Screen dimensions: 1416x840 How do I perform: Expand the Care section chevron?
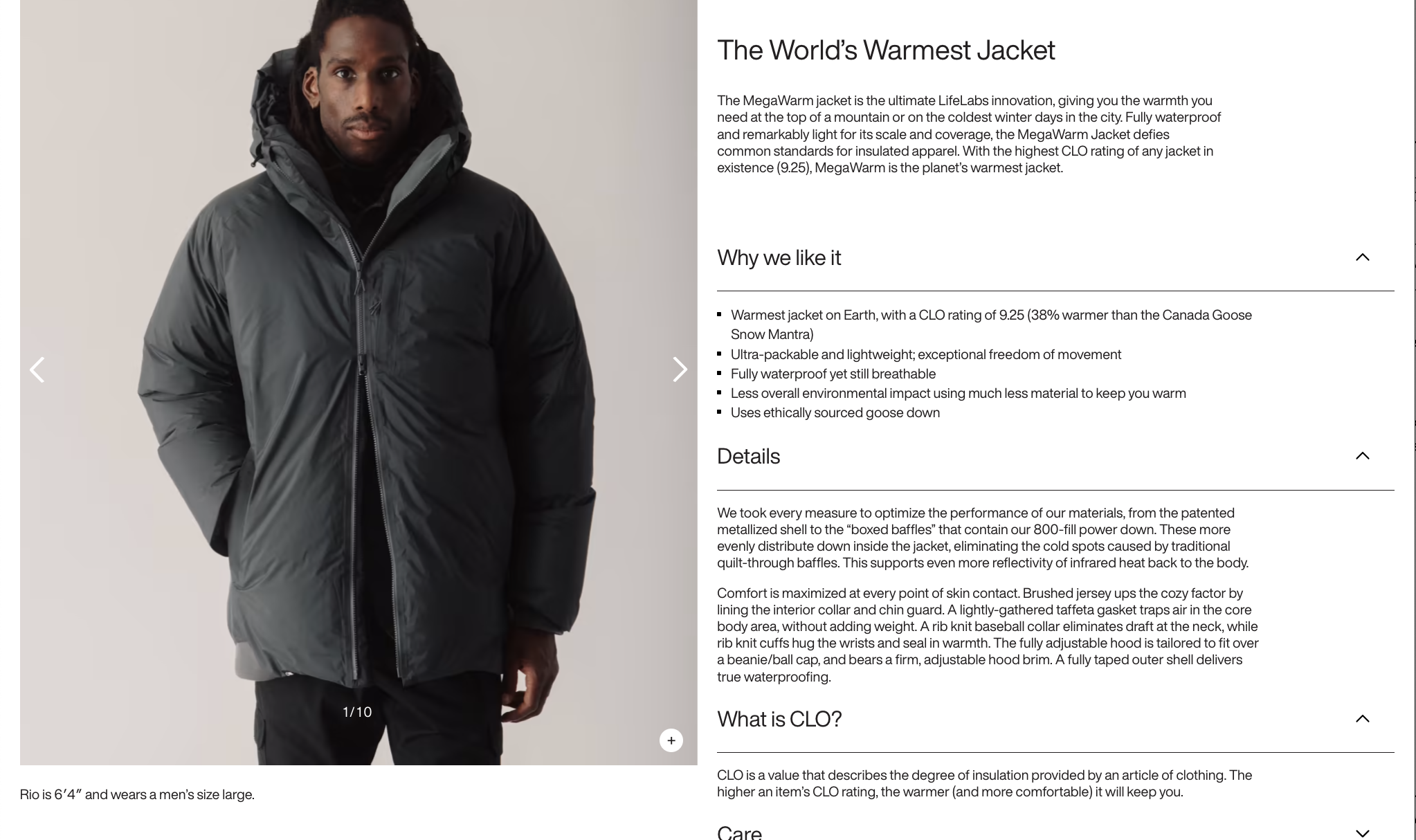[1362, 833]
